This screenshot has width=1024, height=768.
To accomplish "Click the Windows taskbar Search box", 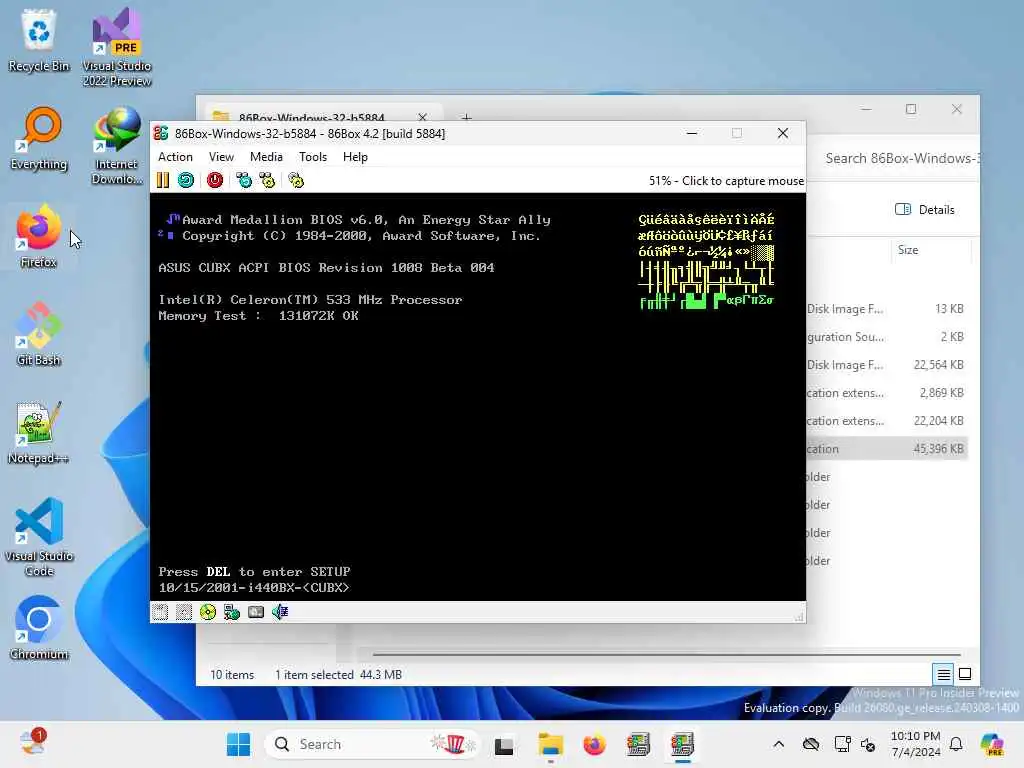I will [x=371, y=744].
